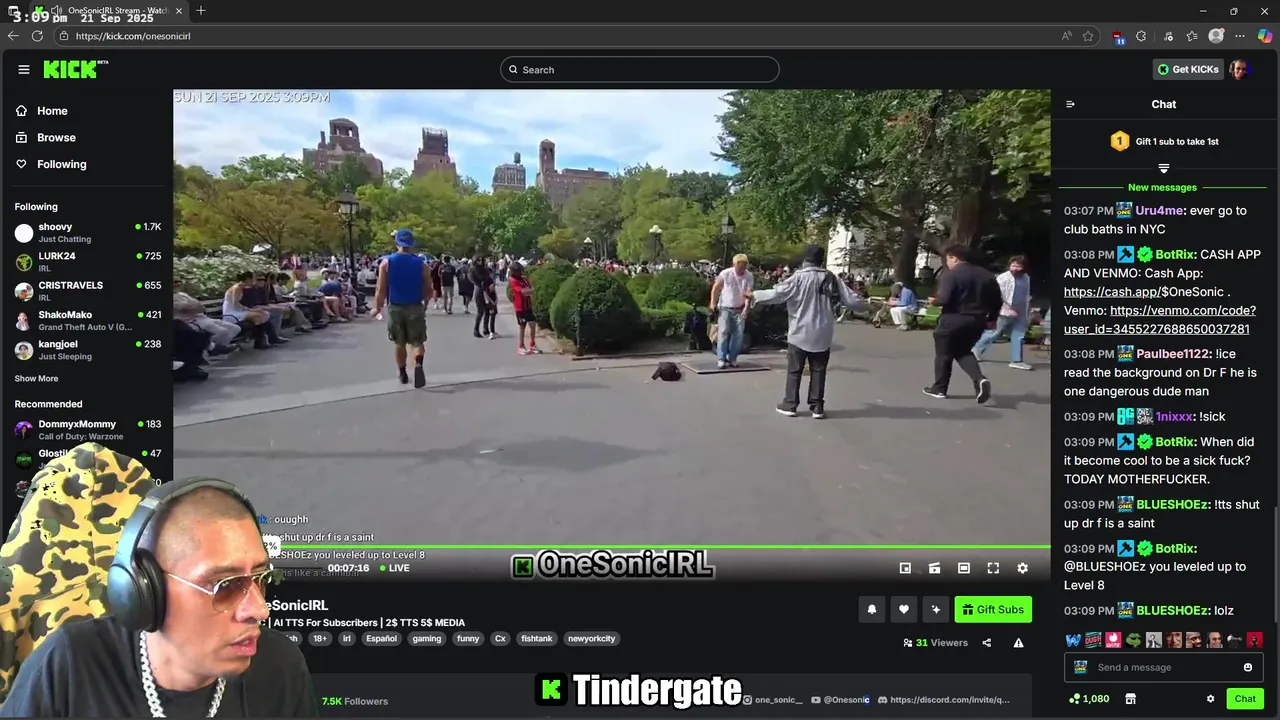
Task: Open the Kick hamburger sidebar menu
Action: point(23,69)
